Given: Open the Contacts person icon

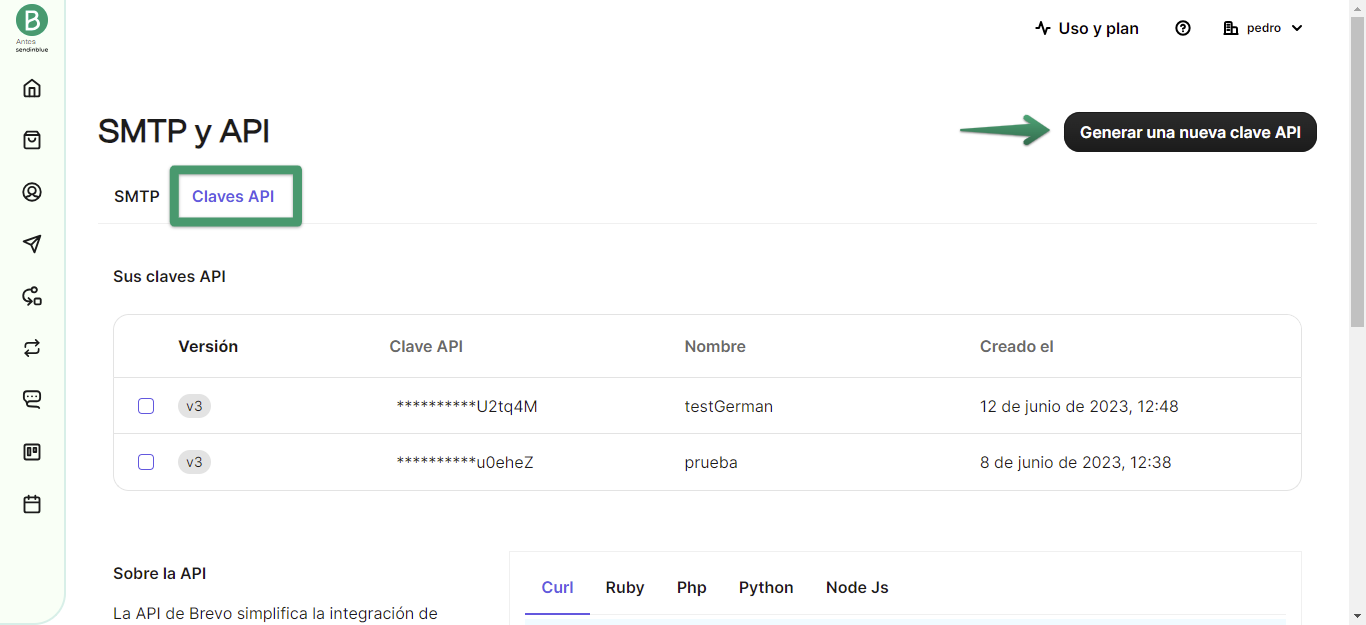Looking at the screenshot, I should tap(32, 192).
